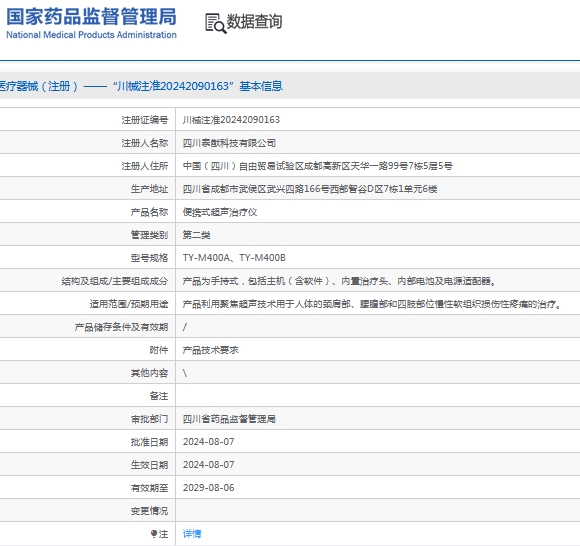This screenshot has height=546, width=580.
Task: Select the backslash value in 其他内容 row
Action: point(185,373)
